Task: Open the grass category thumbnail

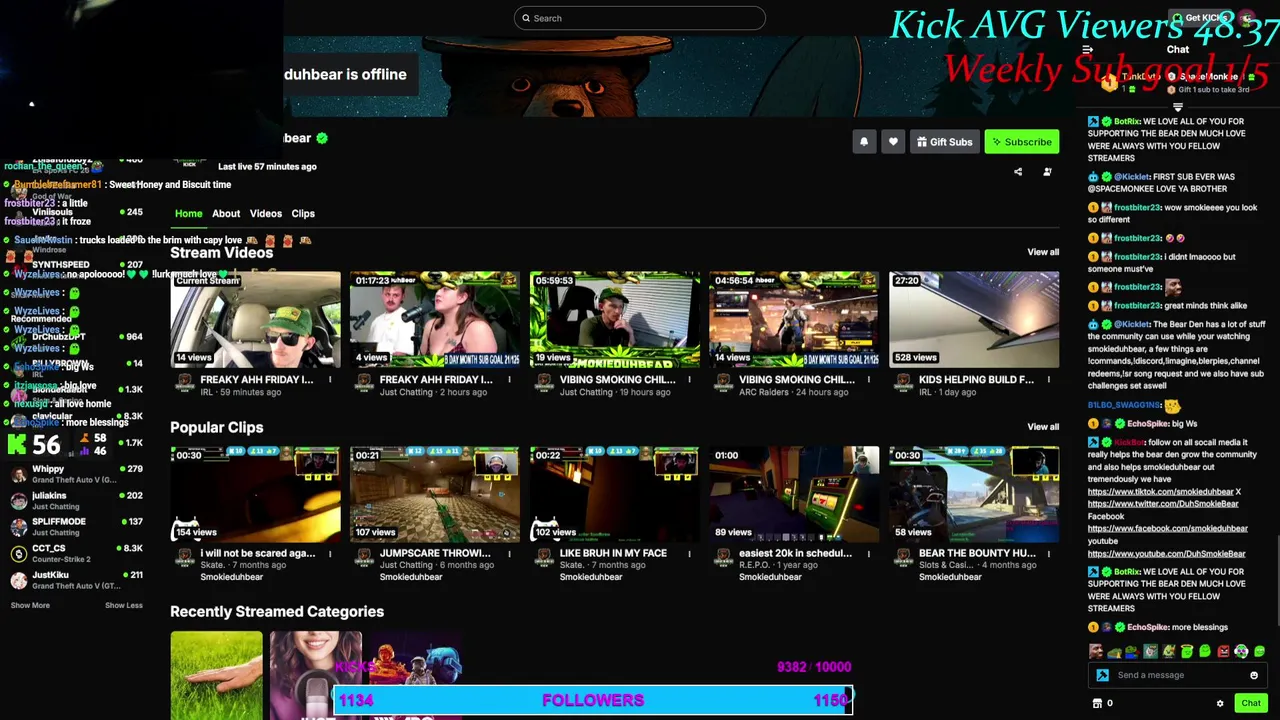Action: (216, 675)
